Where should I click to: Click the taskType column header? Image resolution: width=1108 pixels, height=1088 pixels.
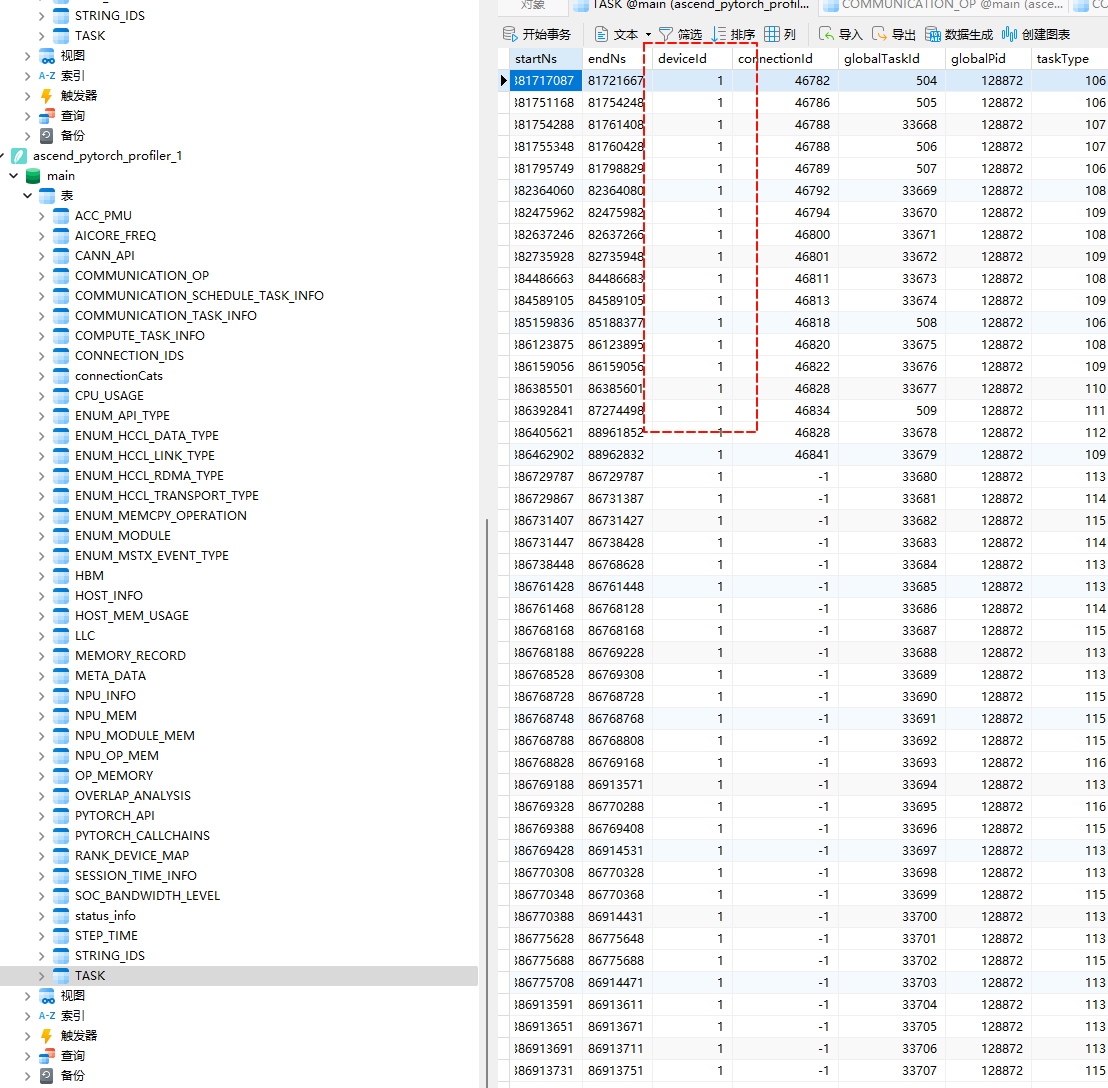tap(1069, 59)
